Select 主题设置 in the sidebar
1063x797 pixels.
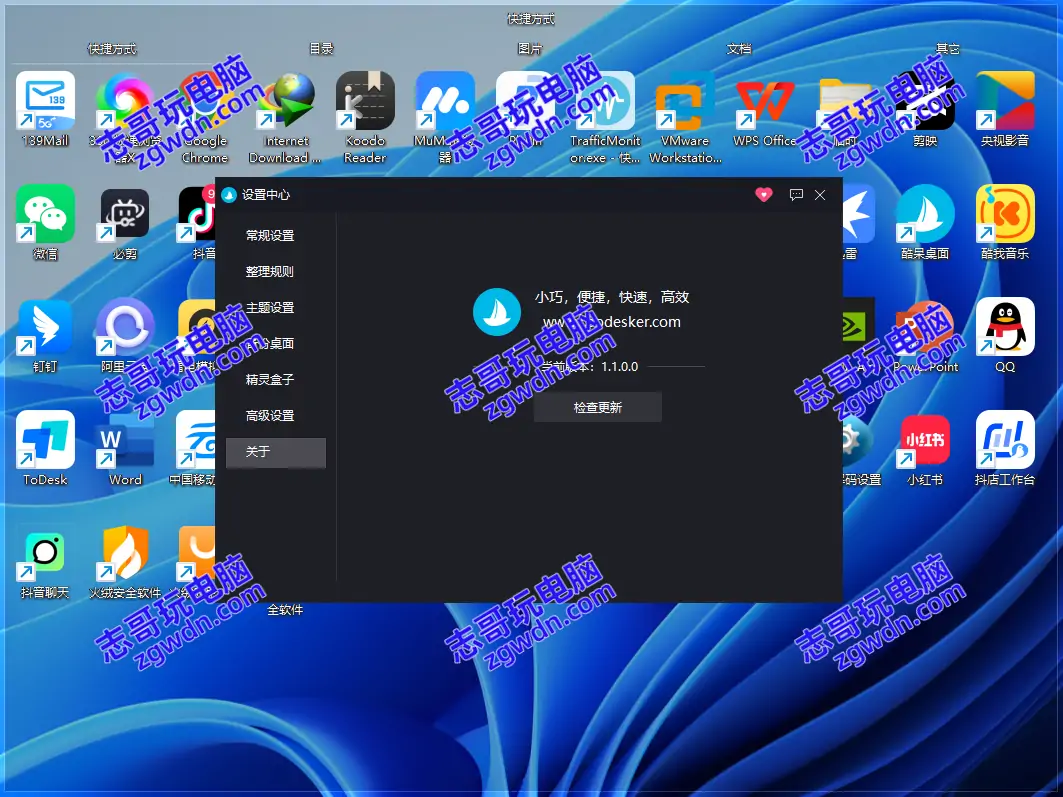pos(270,308)
